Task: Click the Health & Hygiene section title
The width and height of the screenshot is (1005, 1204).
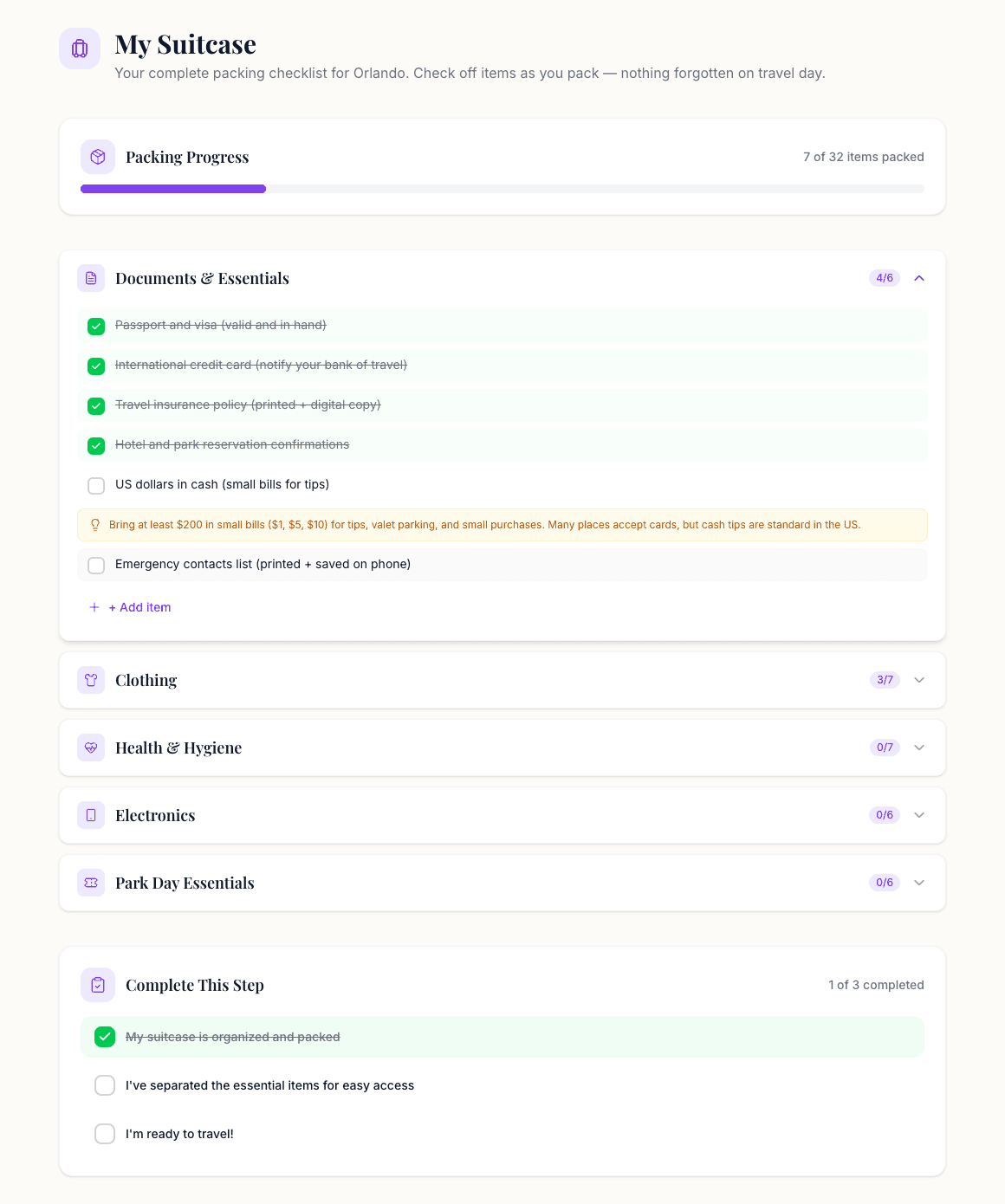Action: 178,748
